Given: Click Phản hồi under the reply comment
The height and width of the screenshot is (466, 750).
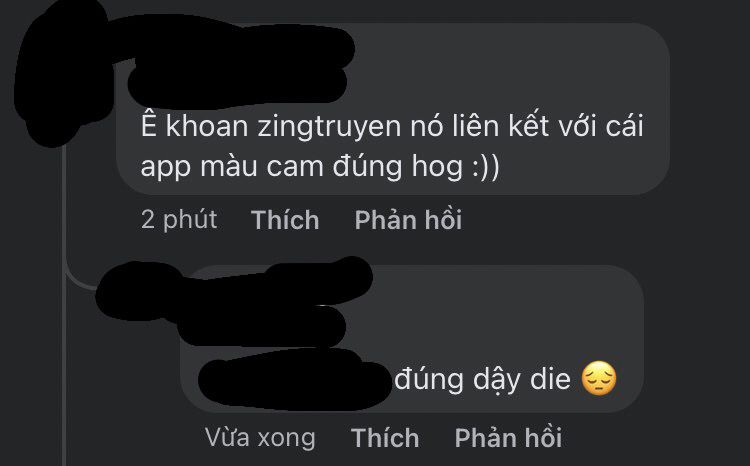Looking at the screenshot, I should 508,438.
